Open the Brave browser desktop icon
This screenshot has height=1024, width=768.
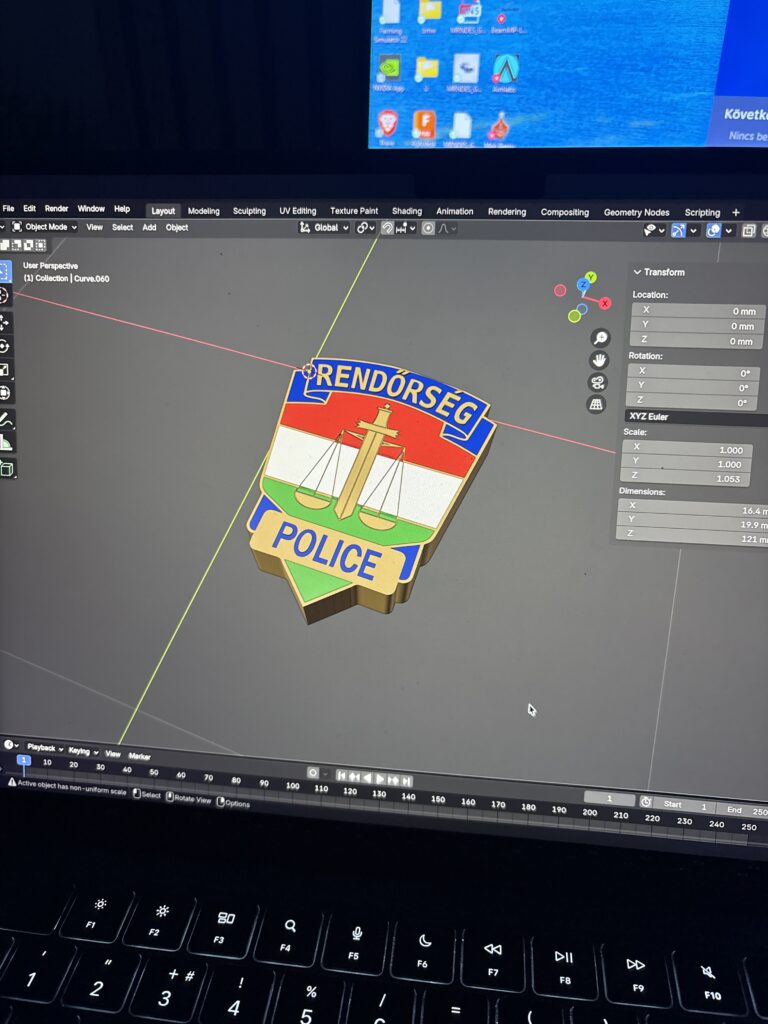pos(387,123)
